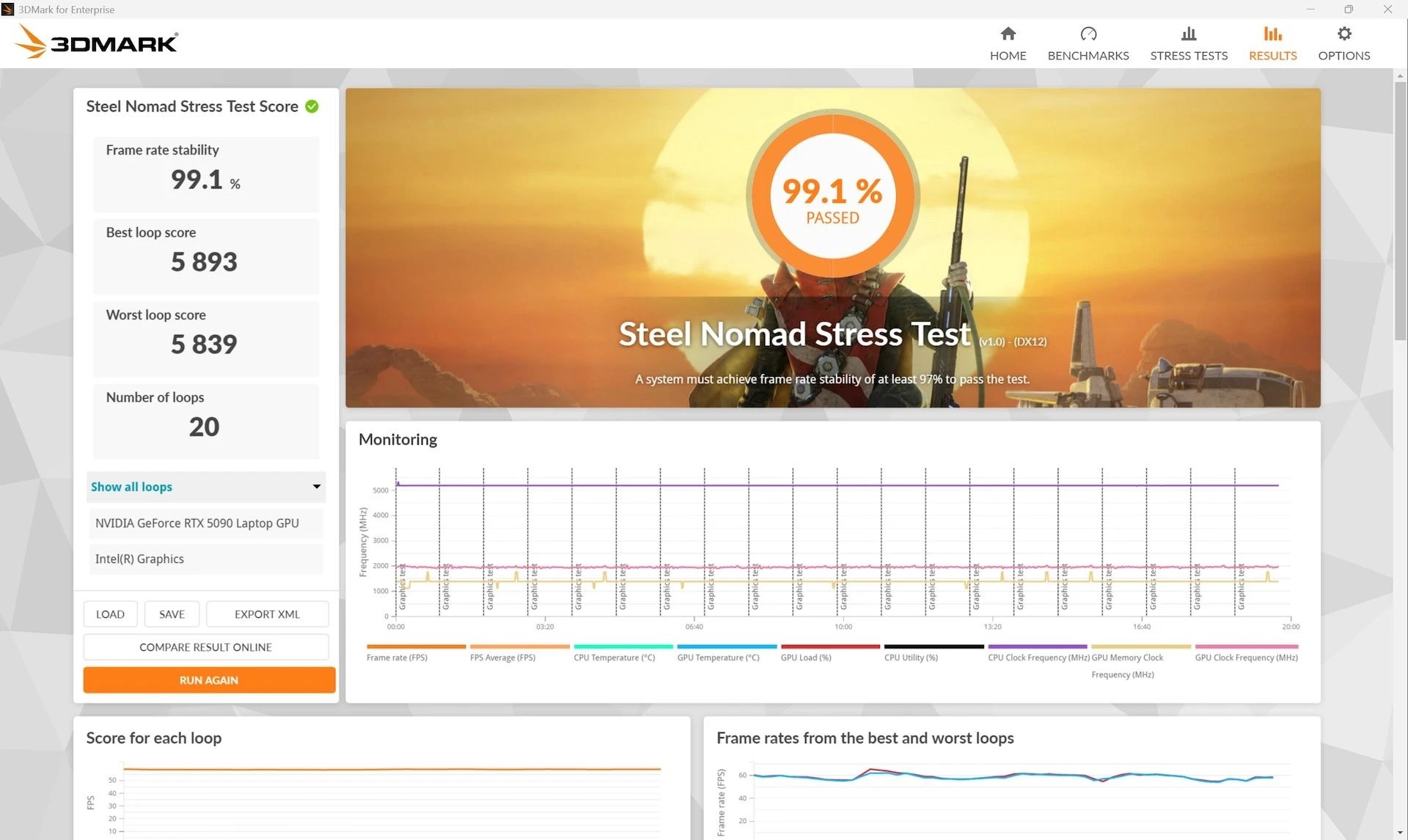The width and height of the screenshot is (1408, 840).
Task: Toggle Frame rate (FPS) legend series
Action: 397,657
